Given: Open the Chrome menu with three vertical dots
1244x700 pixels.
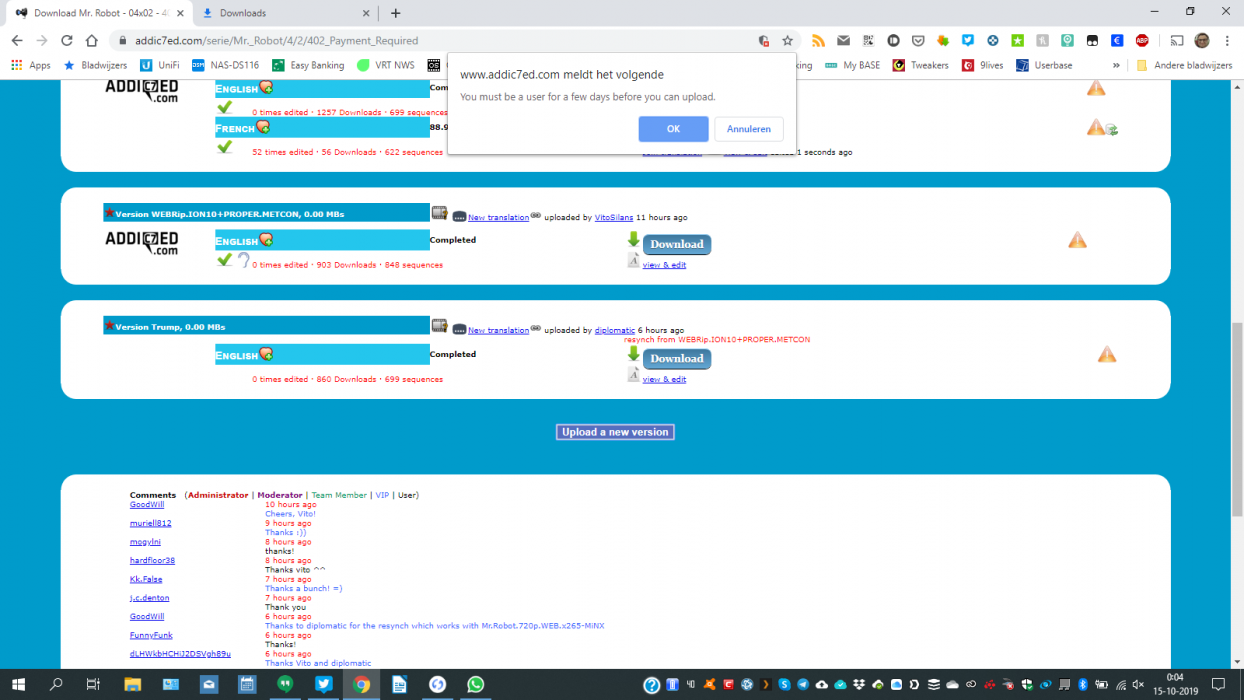Looking at the screenshot, I should 1228,41.
